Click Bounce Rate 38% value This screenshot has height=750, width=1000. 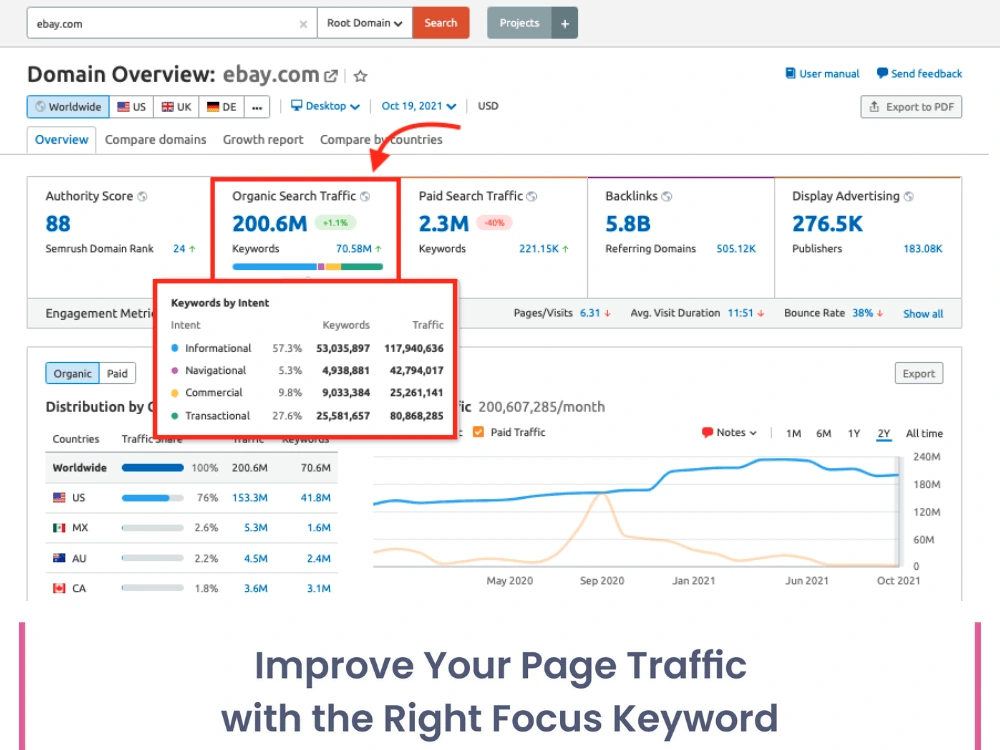(863, 313)
